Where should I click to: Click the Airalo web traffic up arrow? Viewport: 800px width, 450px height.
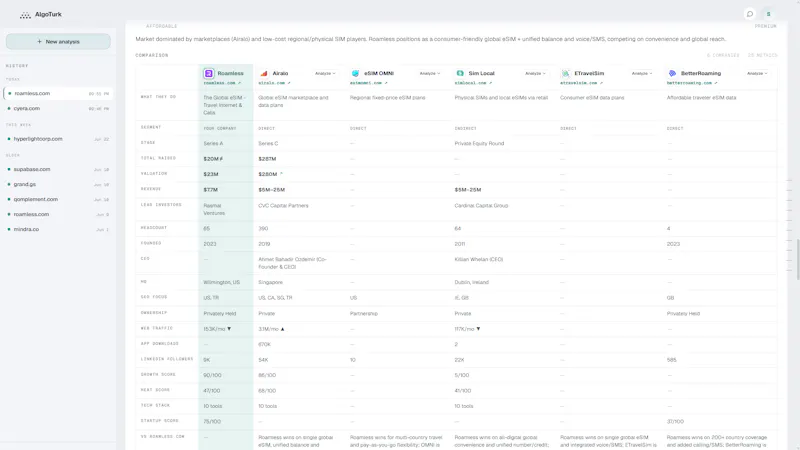pyautogui.click(x=282, y=329)
